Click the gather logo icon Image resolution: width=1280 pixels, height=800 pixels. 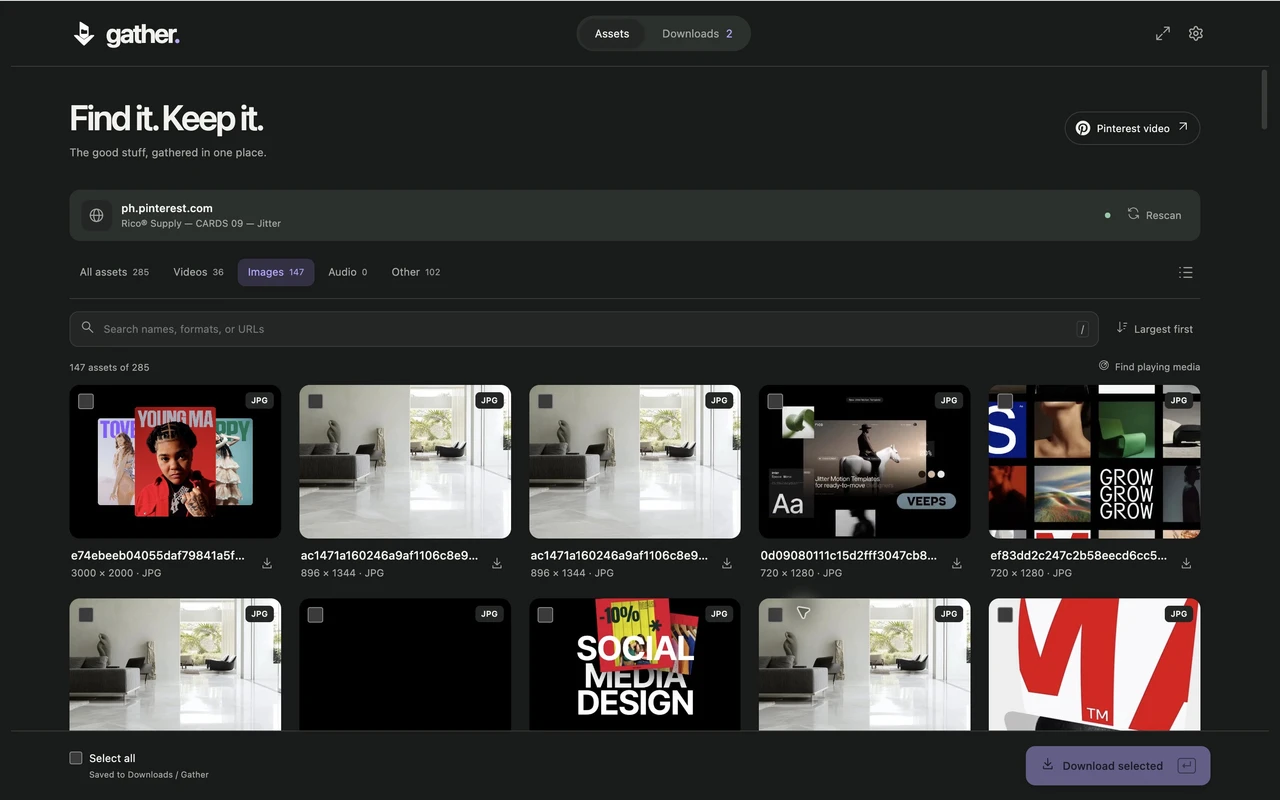pos(84,34)
